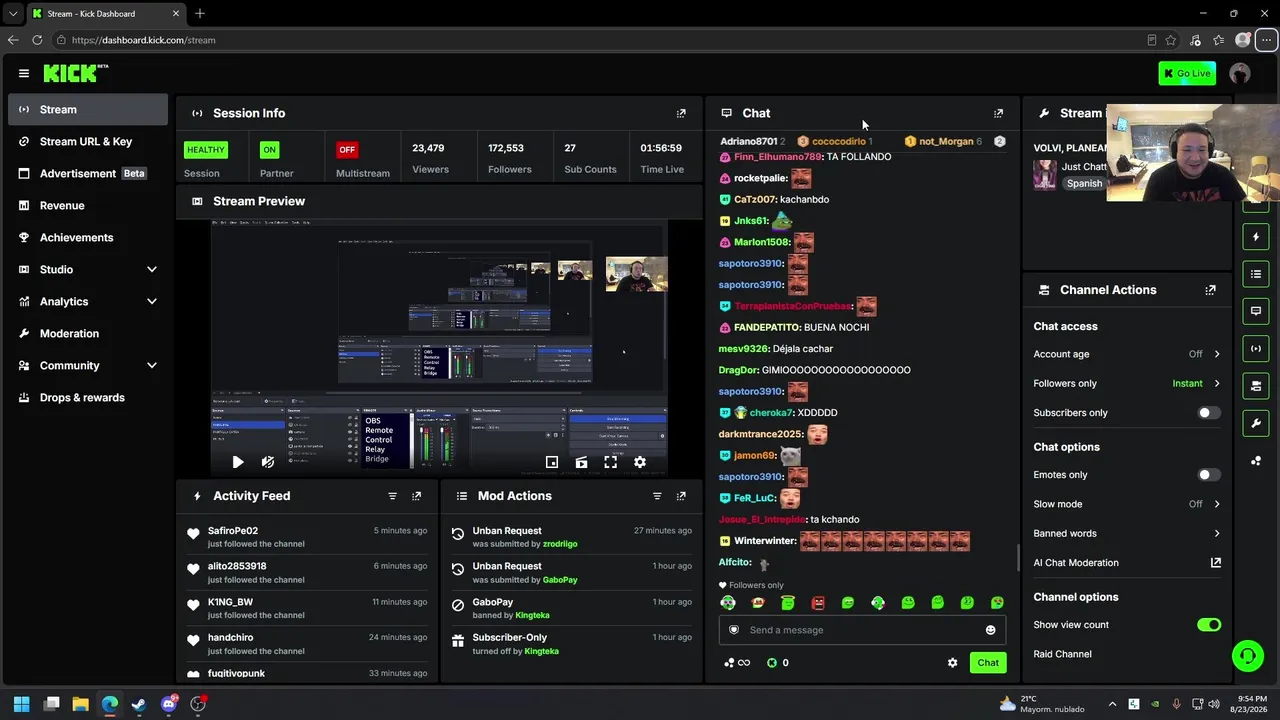Send message with the Chat button

tap(988, 663)
